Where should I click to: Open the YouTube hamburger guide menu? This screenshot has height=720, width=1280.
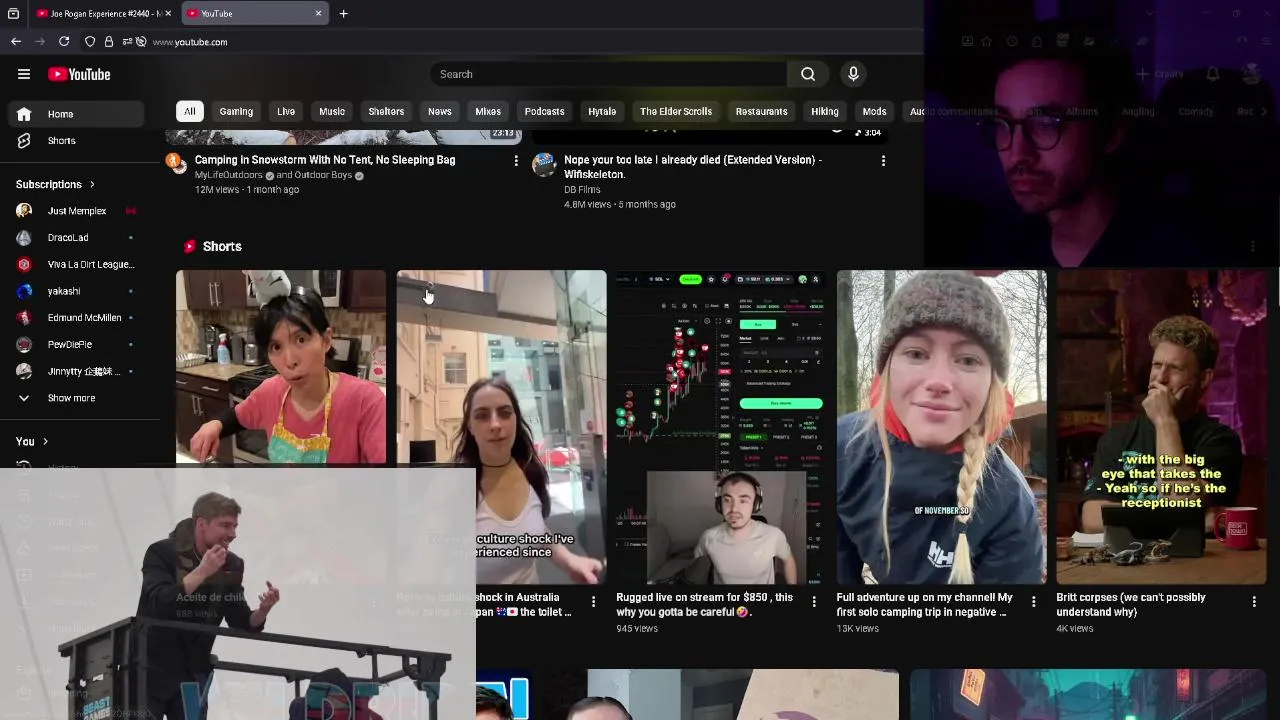point(24,74)
